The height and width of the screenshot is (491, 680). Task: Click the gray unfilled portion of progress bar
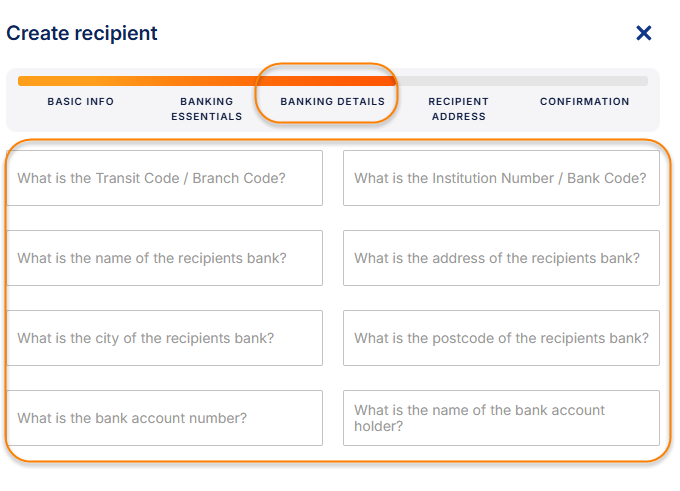[520, 81]
